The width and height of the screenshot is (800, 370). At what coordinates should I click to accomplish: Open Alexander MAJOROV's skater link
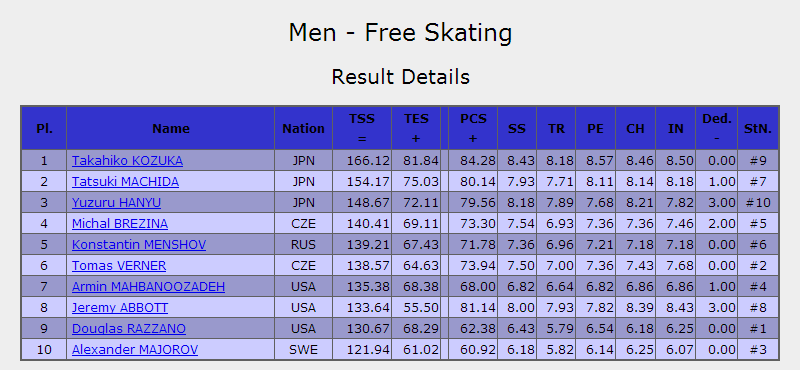[135, 350]
